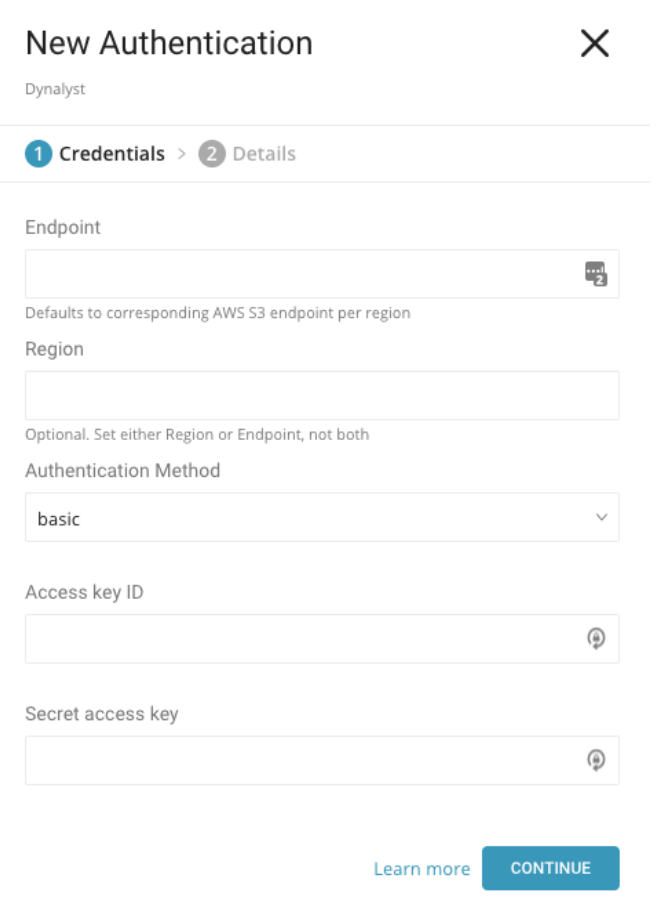Screen dimensions: 660x914
Task: Click the step 2 circle icon
Action: pos(212,154)
